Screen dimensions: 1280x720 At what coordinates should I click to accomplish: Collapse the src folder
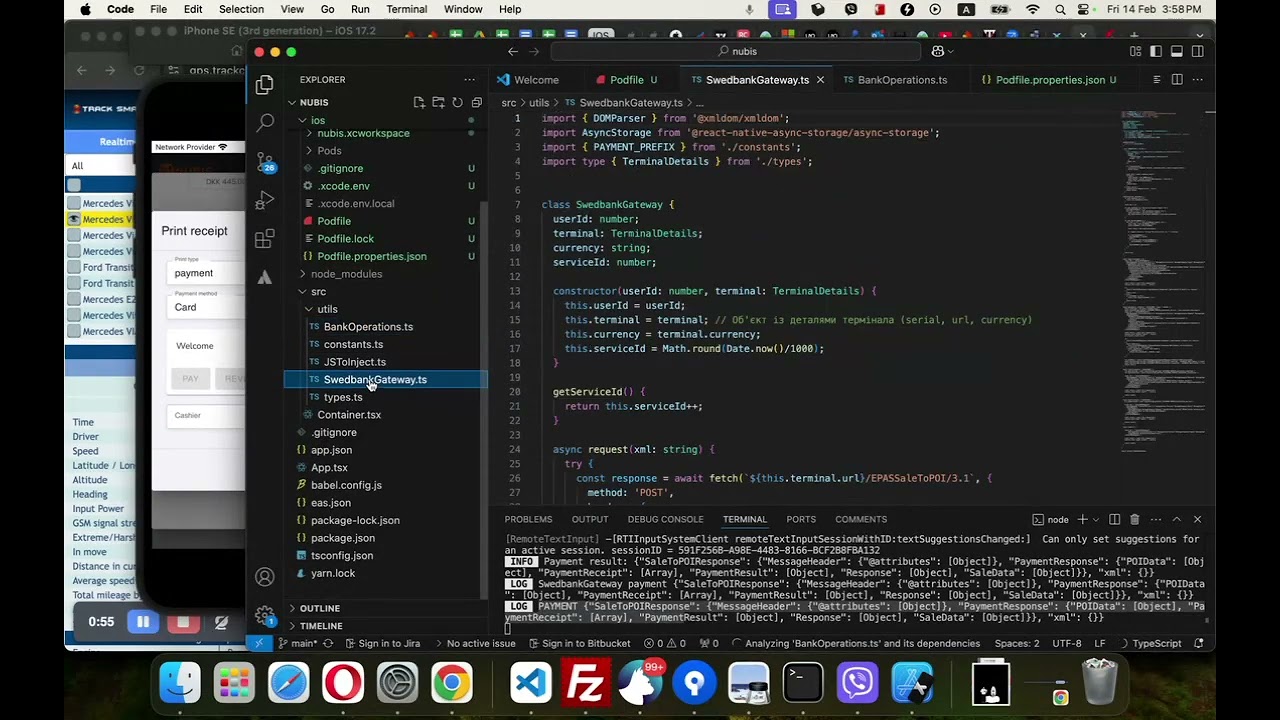pos(302,292)
